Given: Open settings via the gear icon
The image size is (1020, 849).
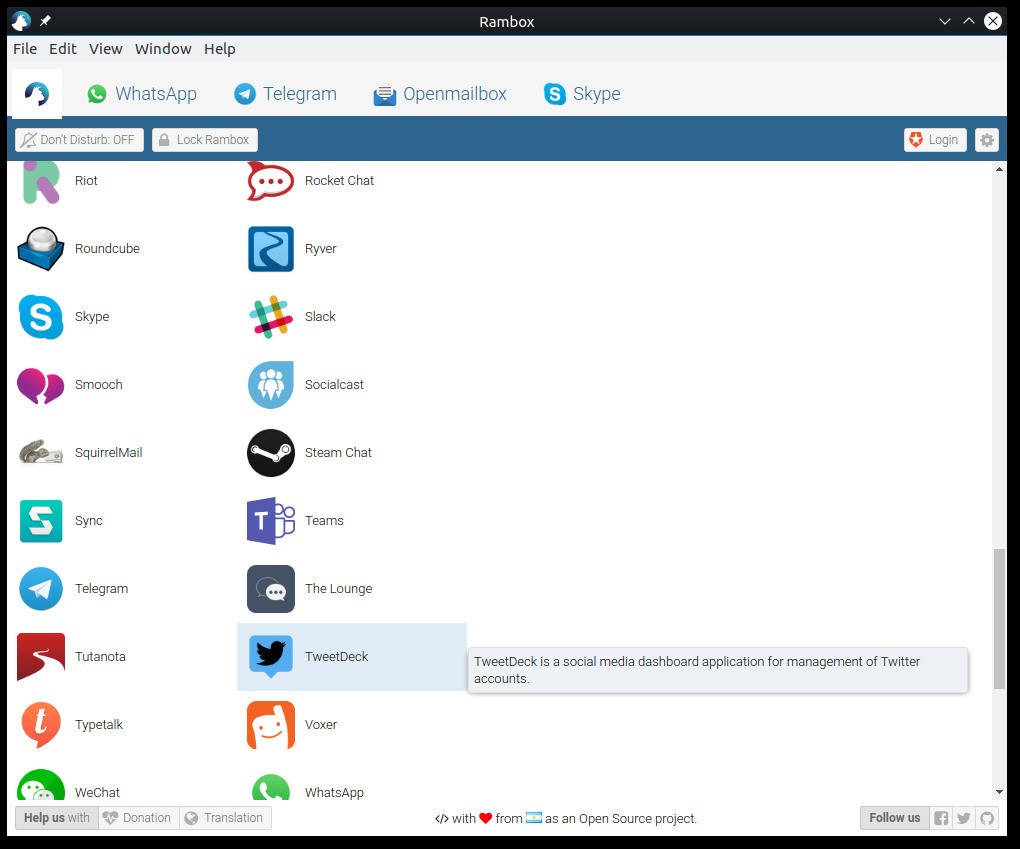Looking at the screenshot, I should point(987,140).
